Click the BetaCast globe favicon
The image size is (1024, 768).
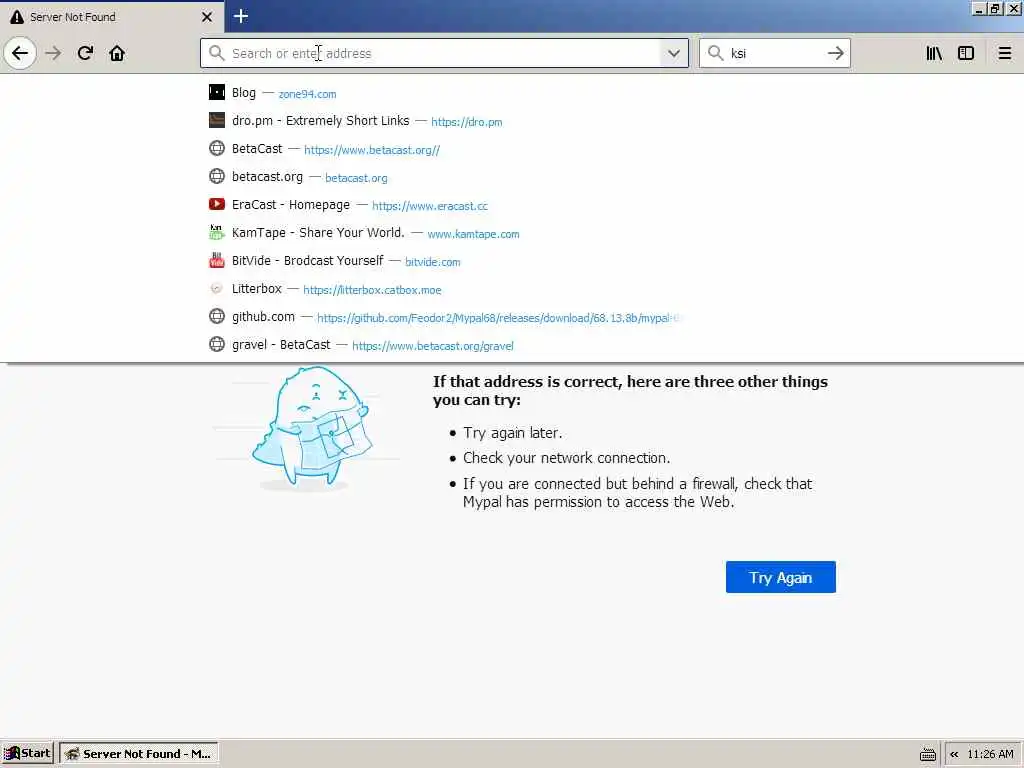217,148
